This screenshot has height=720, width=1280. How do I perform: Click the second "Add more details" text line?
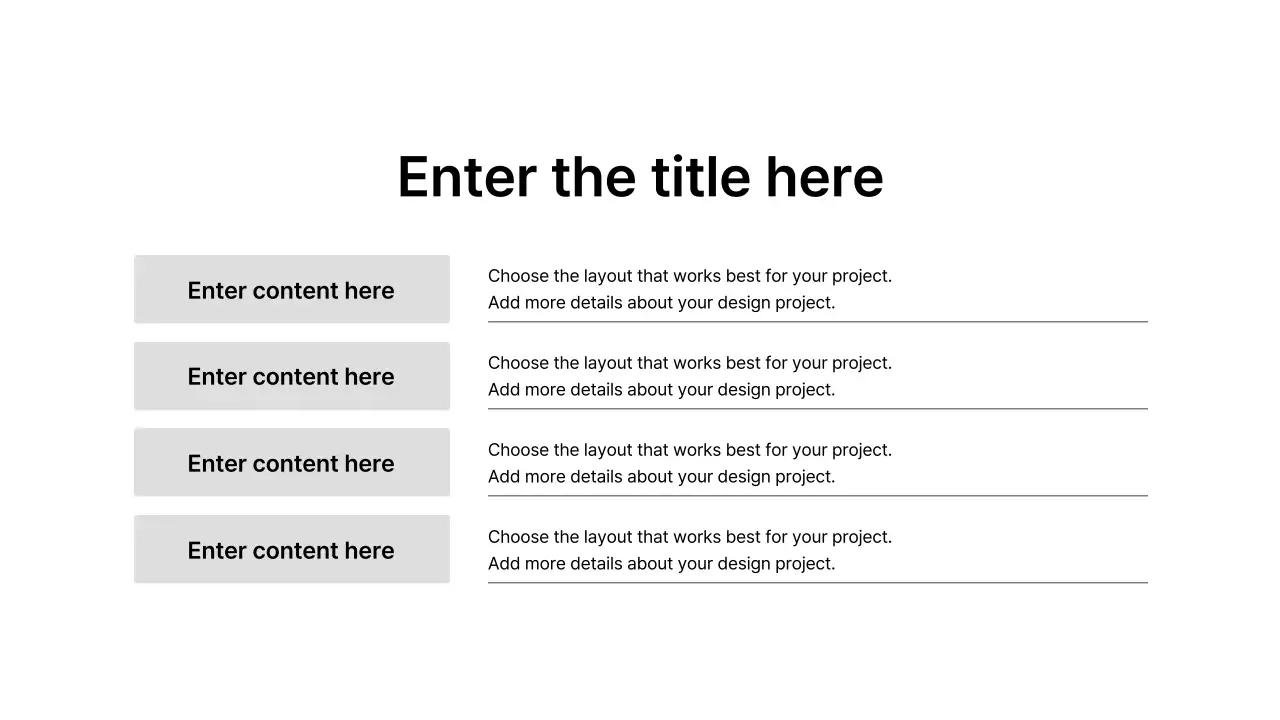[x=661, y=390]
